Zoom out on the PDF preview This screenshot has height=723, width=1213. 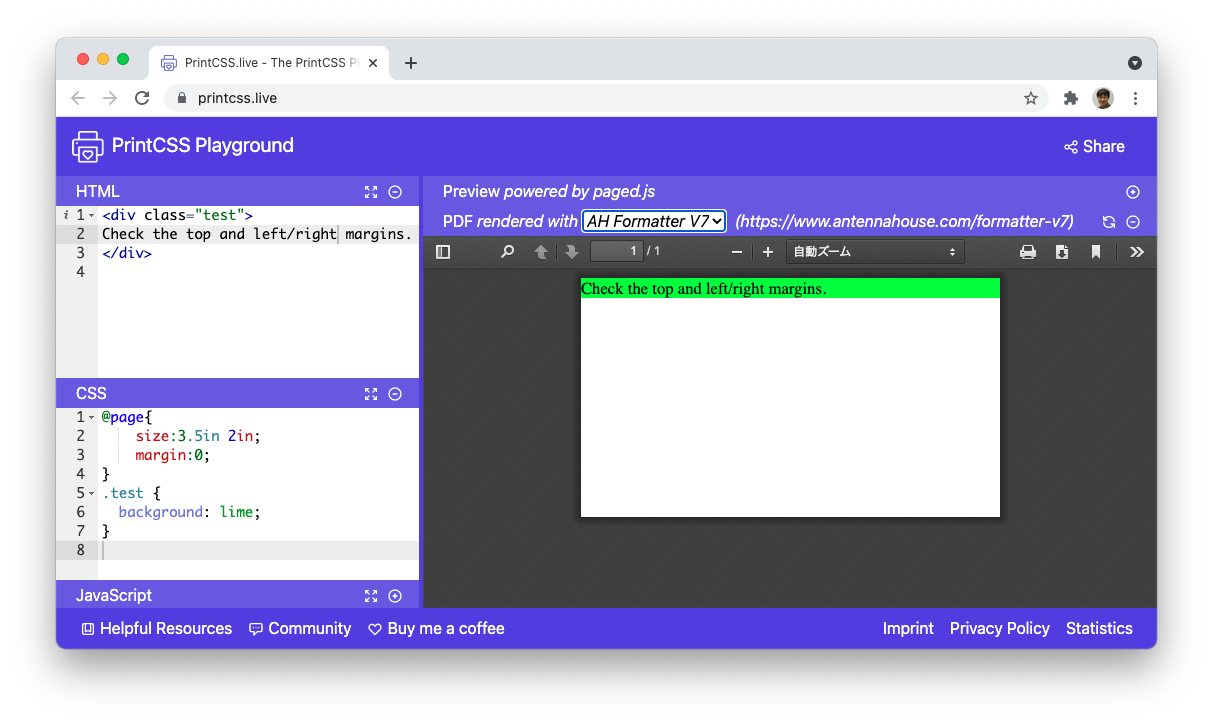[x=737, y=251]
